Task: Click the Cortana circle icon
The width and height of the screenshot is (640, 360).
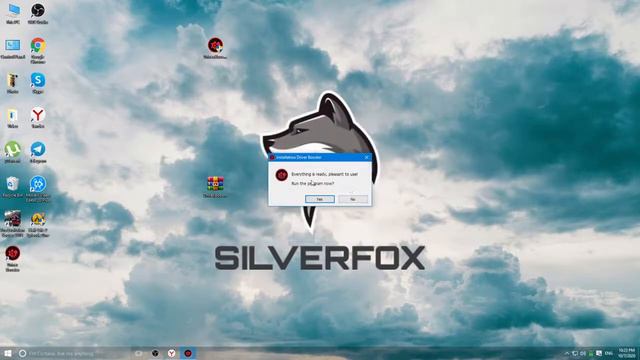Action: point(22,353)
